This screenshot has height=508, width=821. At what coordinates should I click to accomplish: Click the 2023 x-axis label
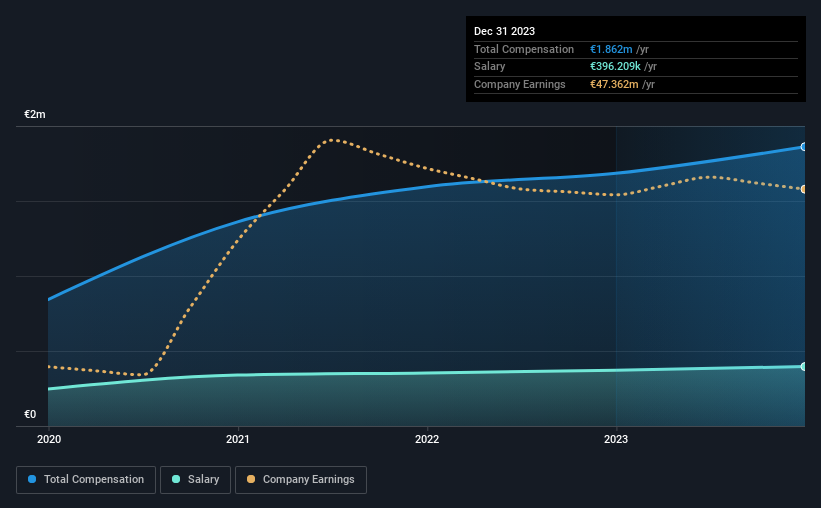[616, 439]
